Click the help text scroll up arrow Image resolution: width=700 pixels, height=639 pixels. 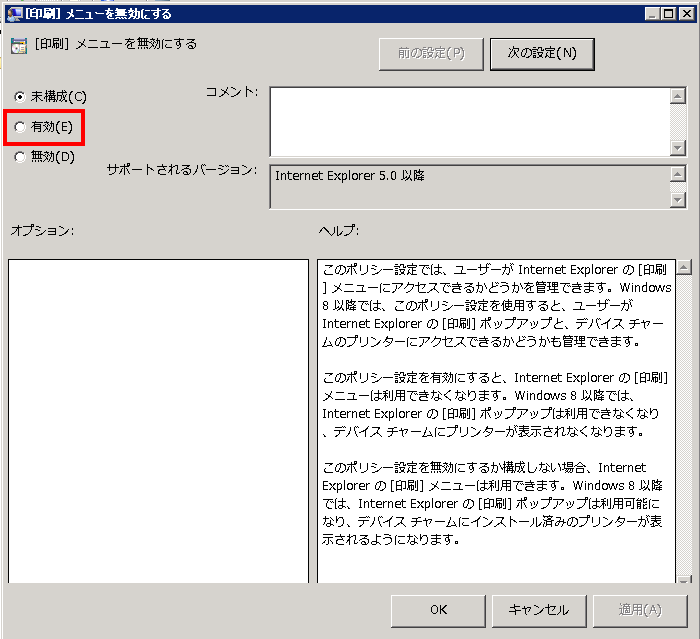(x=684, y=268)
